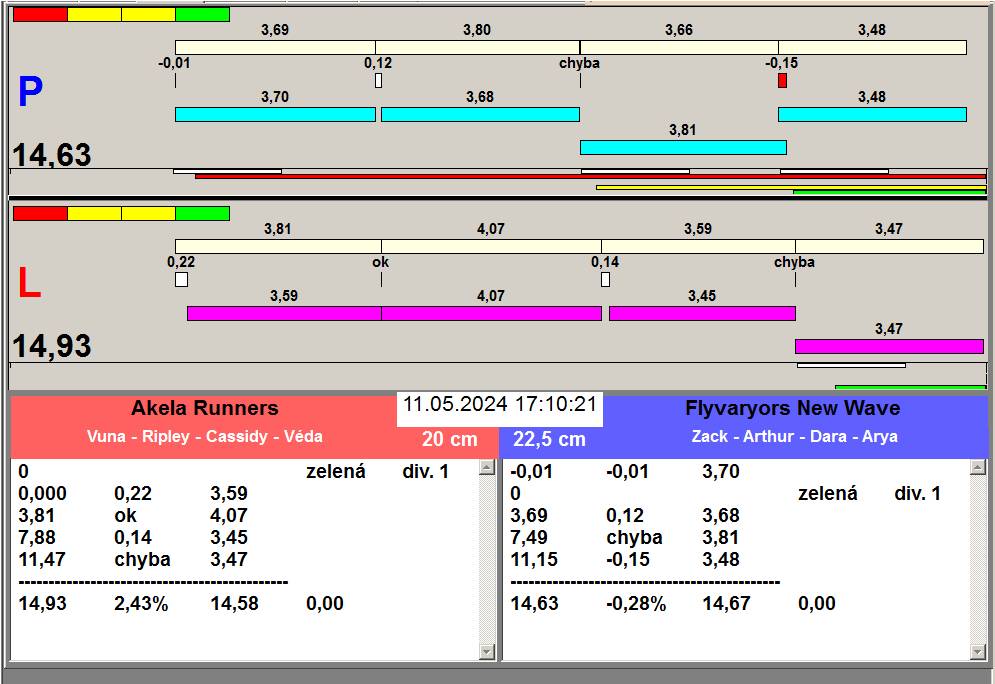Click the race timestamp 11.05.2024 17:10:21
Screen dimensions: 995x684
pos(500,405)
